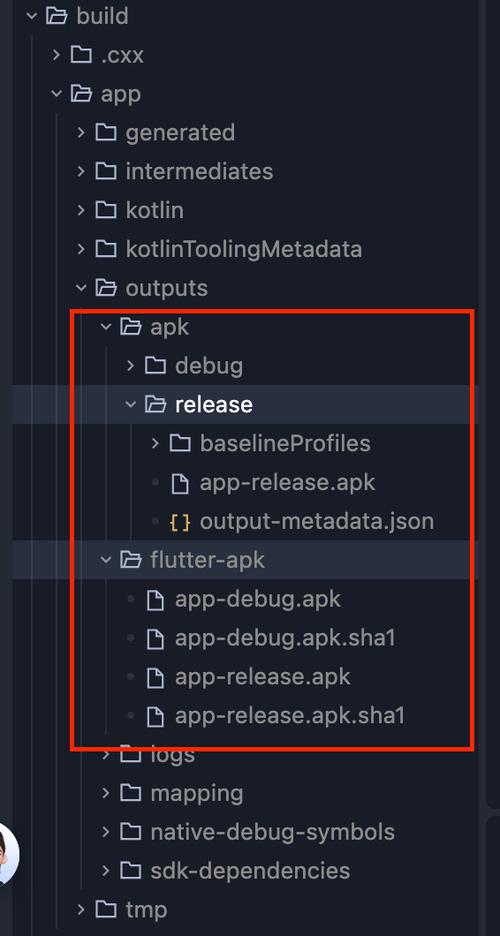
Task: Click the JSON braces icon for output-metadata.json
Action: click(x=180, y=522)
